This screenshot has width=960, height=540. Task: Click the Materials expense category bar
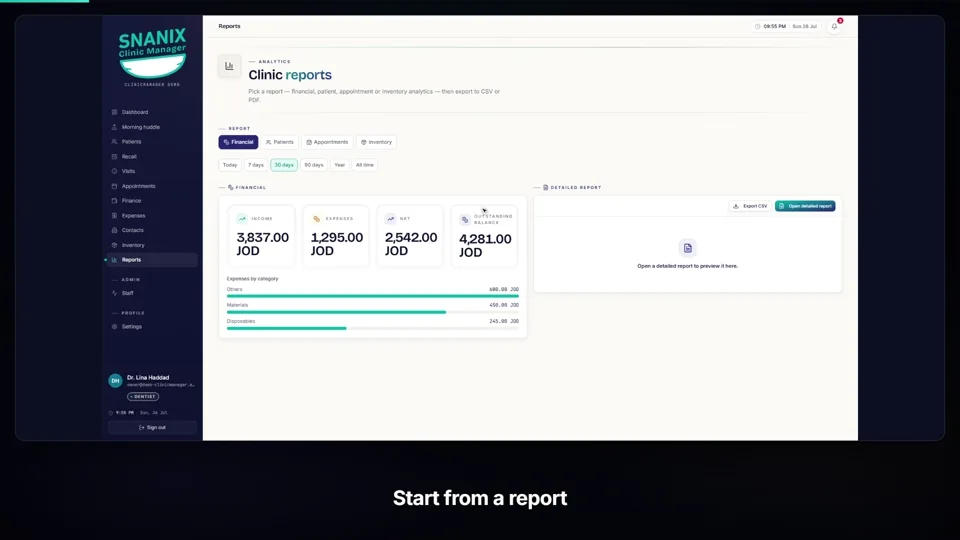(x=373, y=312)
